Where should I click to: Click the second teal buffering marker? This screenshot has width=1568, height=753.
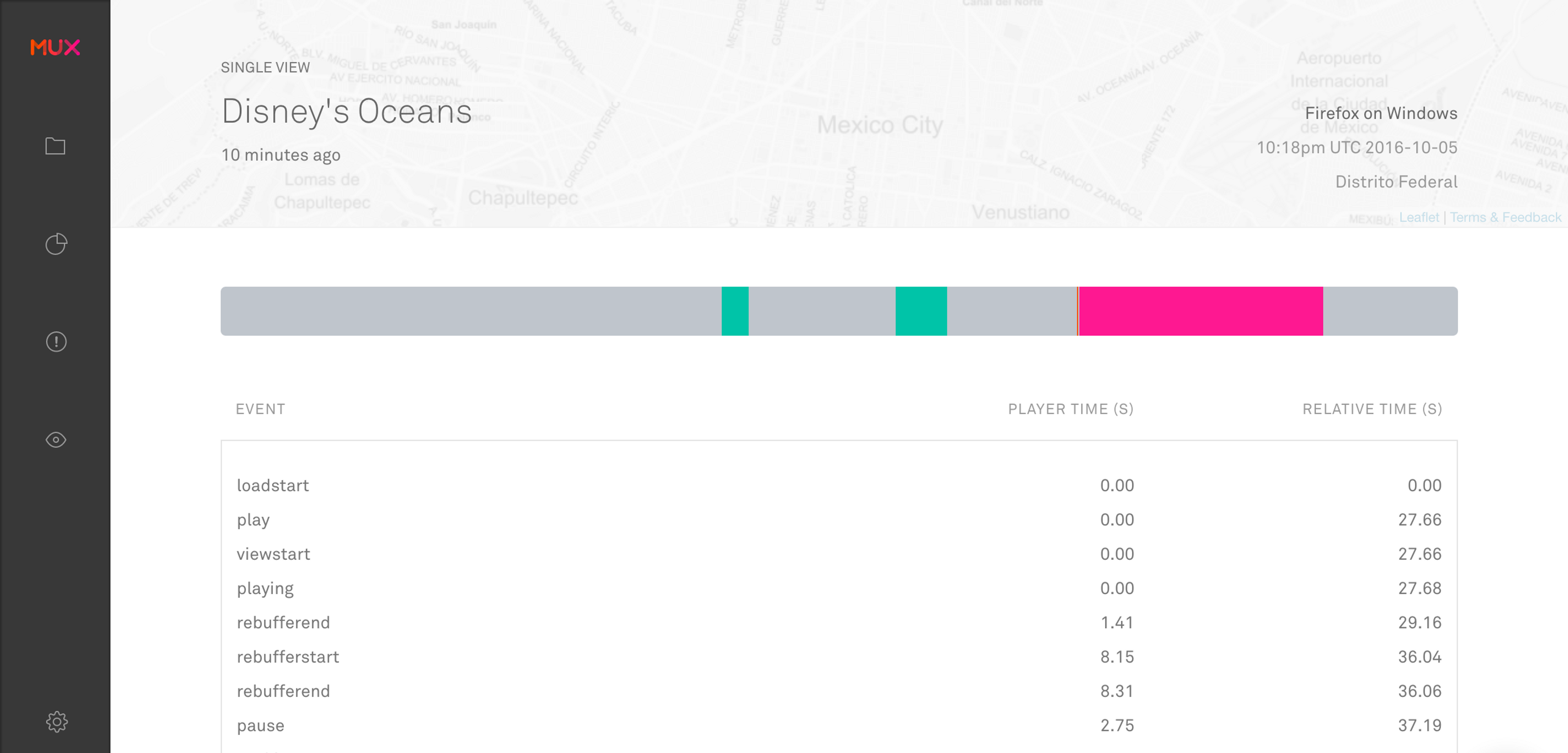(x=921, y=310)
